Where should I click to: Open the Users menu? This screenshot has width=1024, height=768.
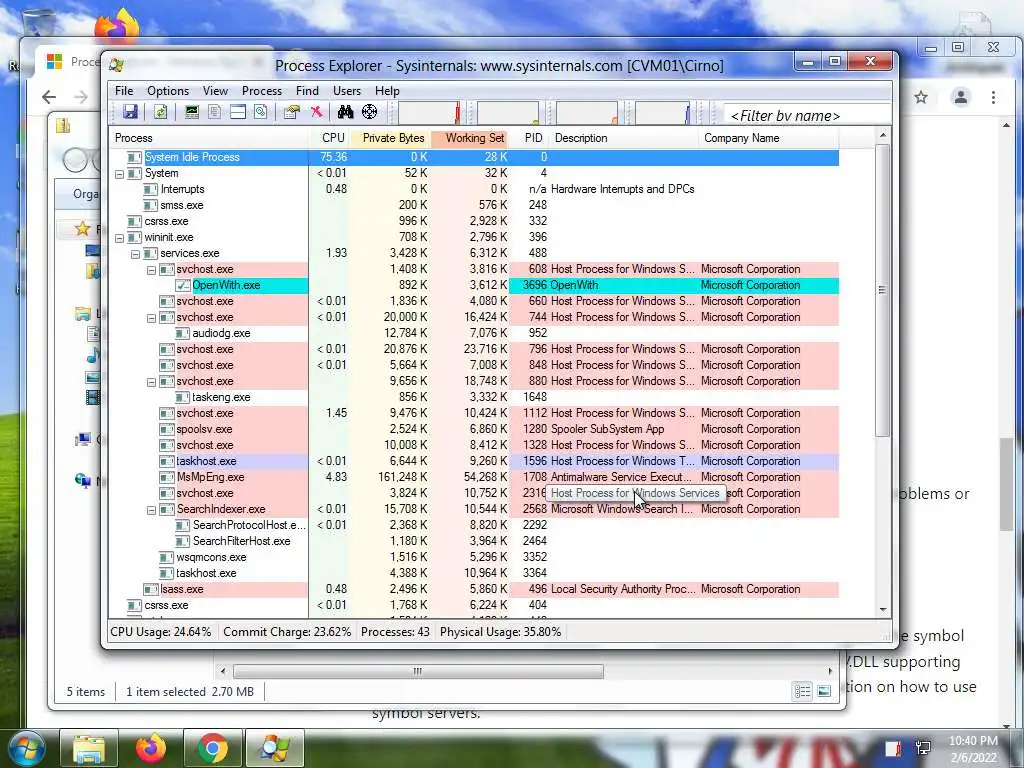[347, 91]
